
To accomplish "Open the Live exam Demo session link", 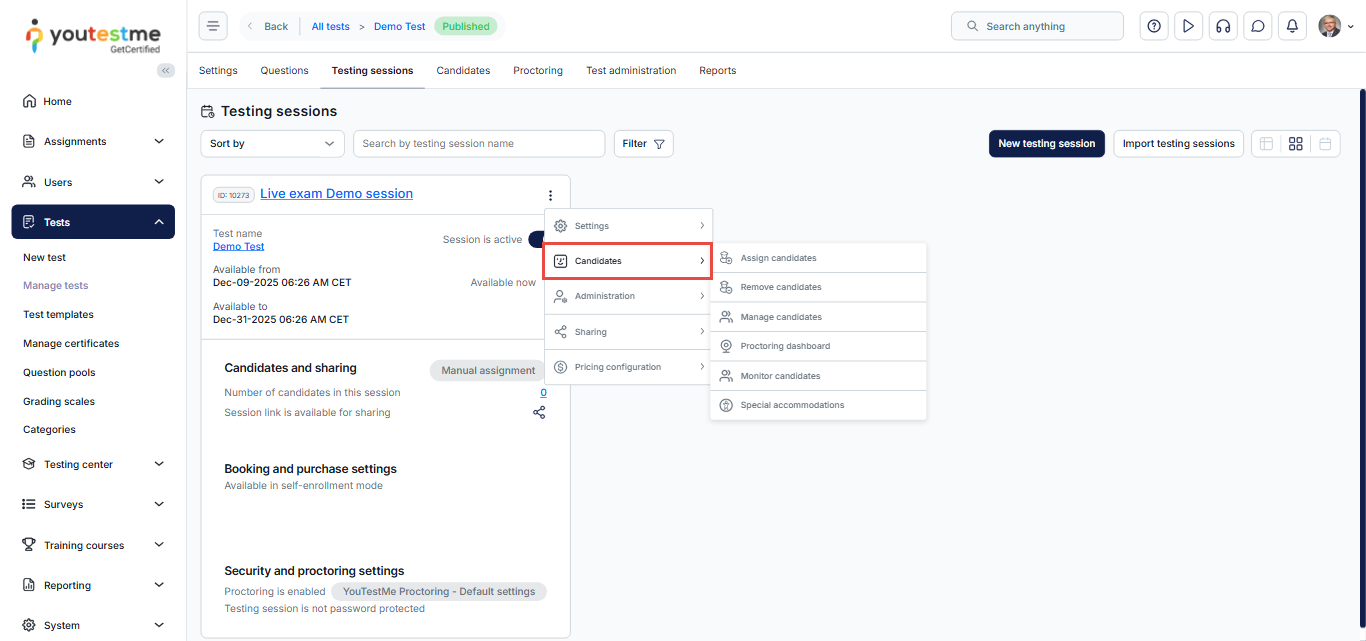I will coord(336,194).
